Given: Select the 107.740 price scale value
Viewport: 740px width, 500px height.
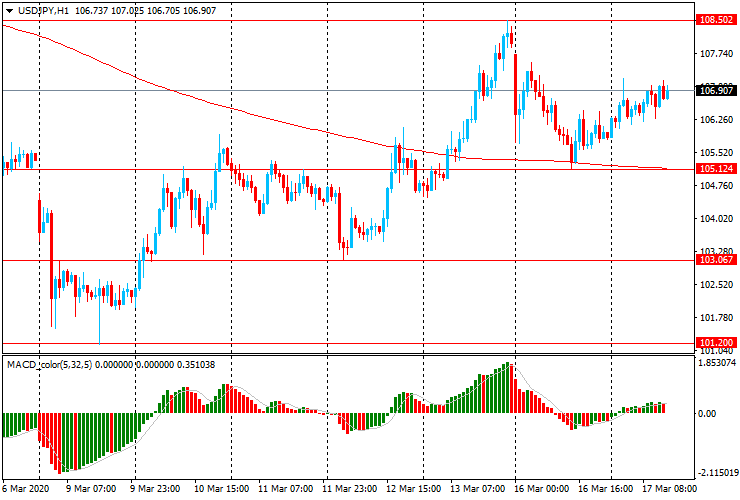Looking at the screenshot, I should (716, 54).
